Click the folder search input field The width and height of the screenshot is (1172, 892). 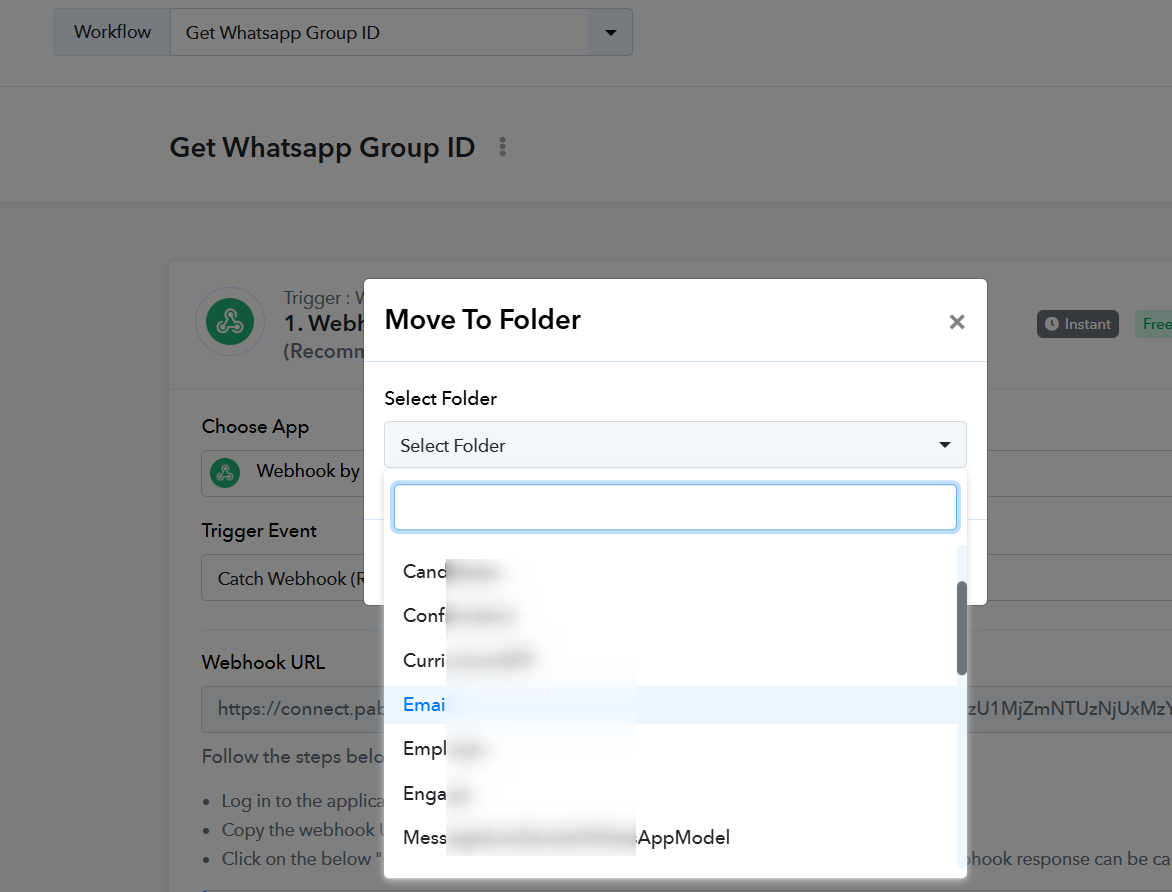point(675,507)
